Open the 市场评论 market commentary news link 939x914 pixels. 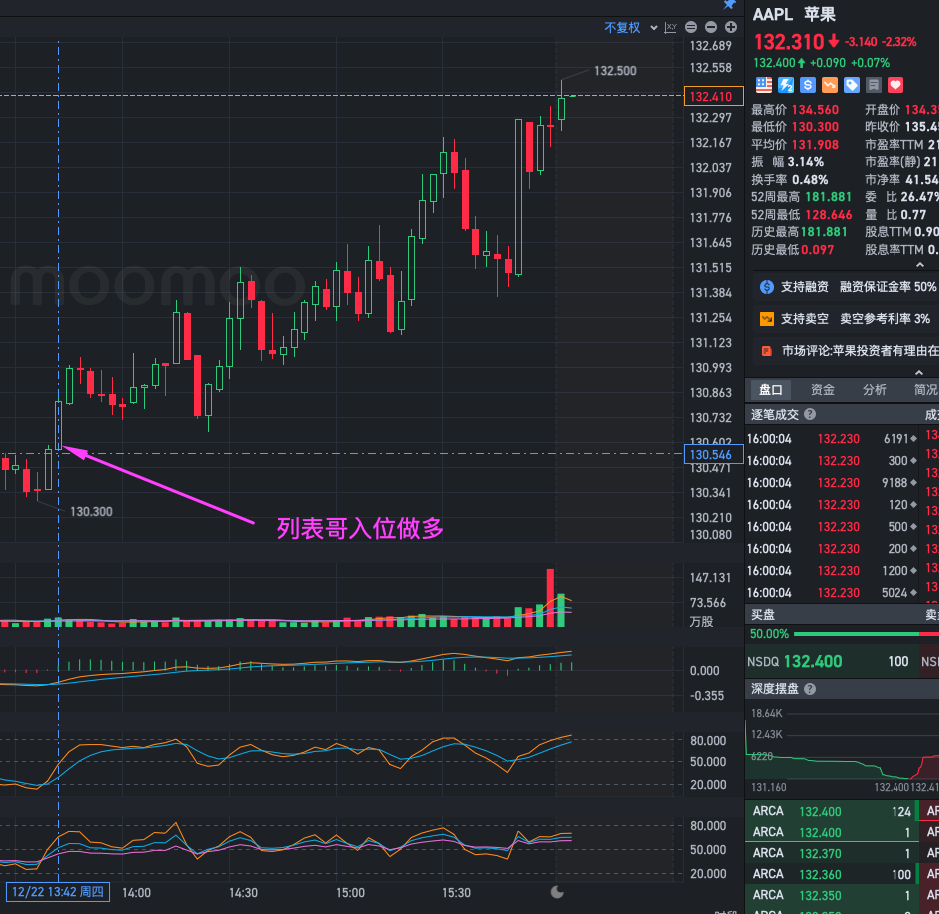[848, 351]
